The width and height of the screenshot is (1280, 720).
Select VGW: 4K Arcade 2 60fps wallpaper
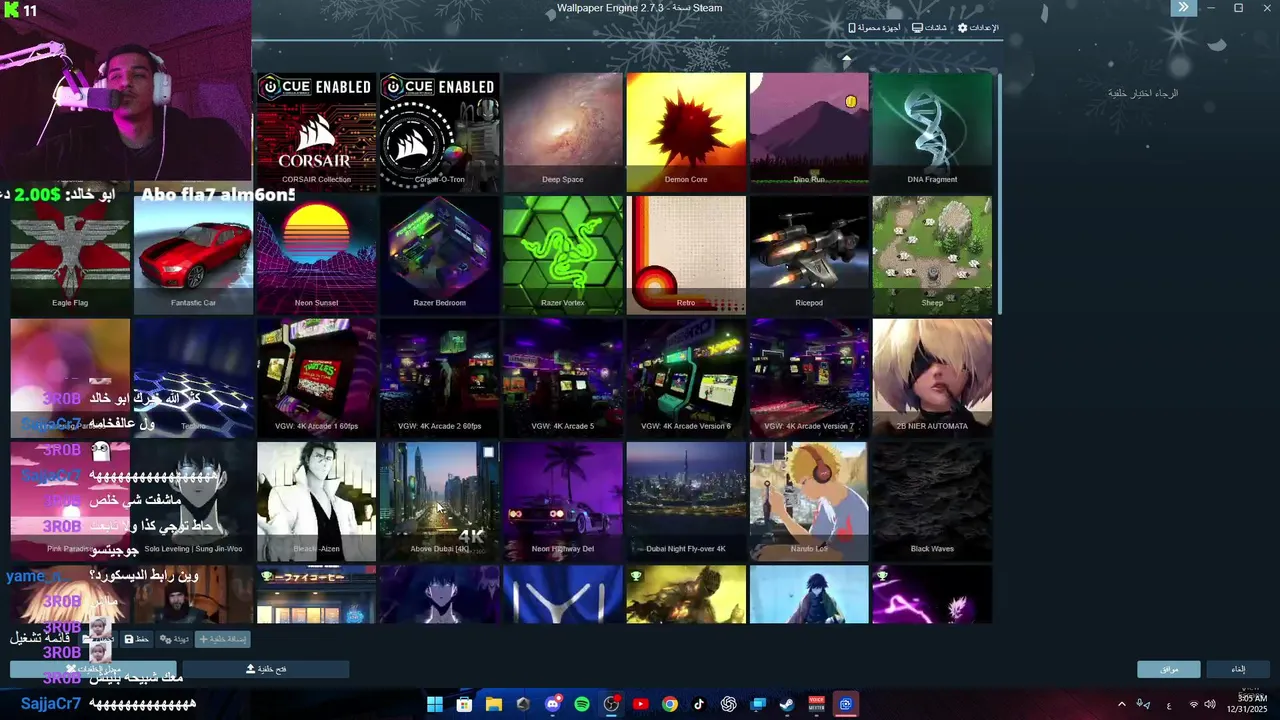tap(439, 378)
